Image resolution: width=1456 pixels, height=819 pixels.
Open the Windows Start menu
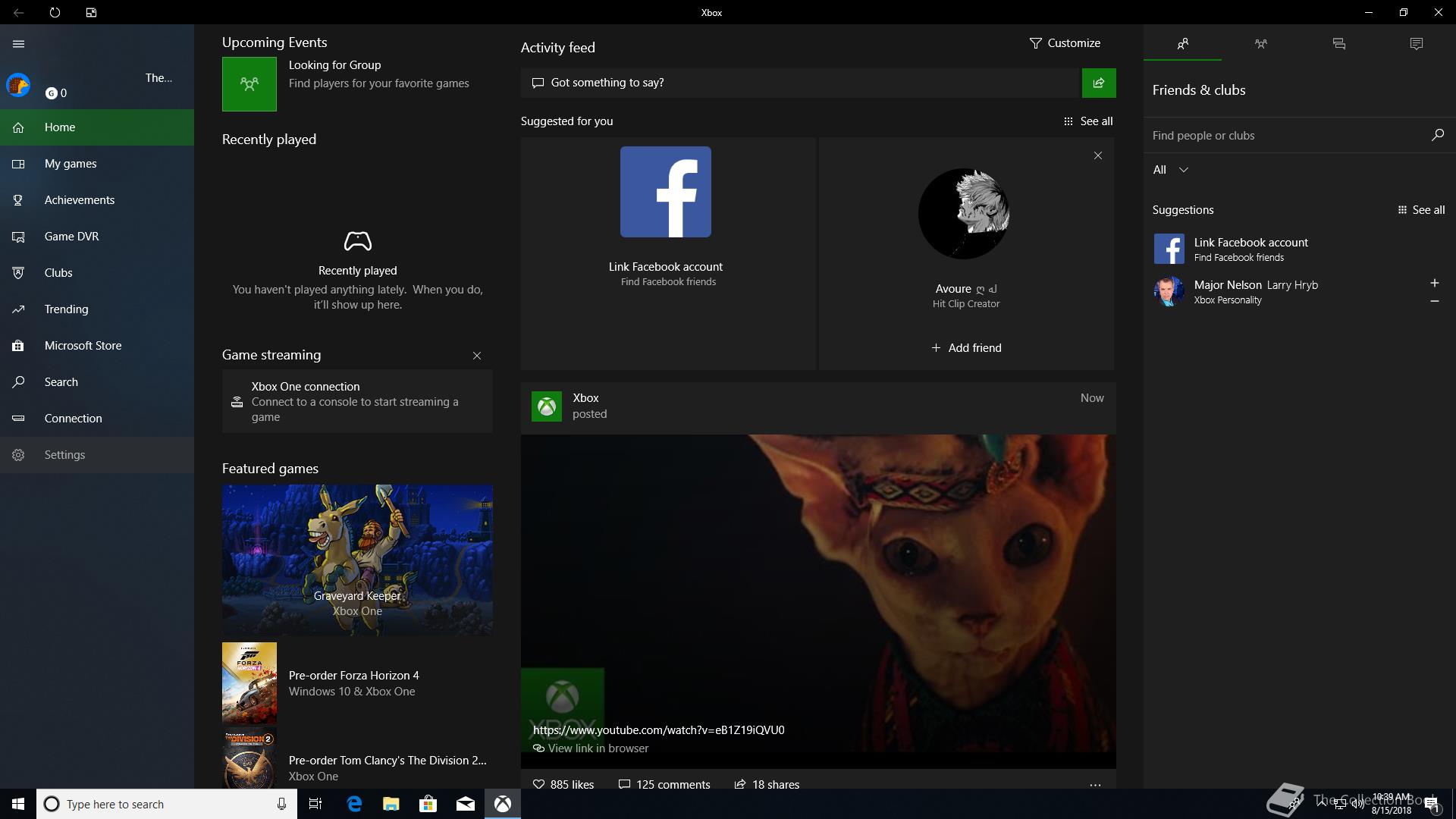click(18, 804)
